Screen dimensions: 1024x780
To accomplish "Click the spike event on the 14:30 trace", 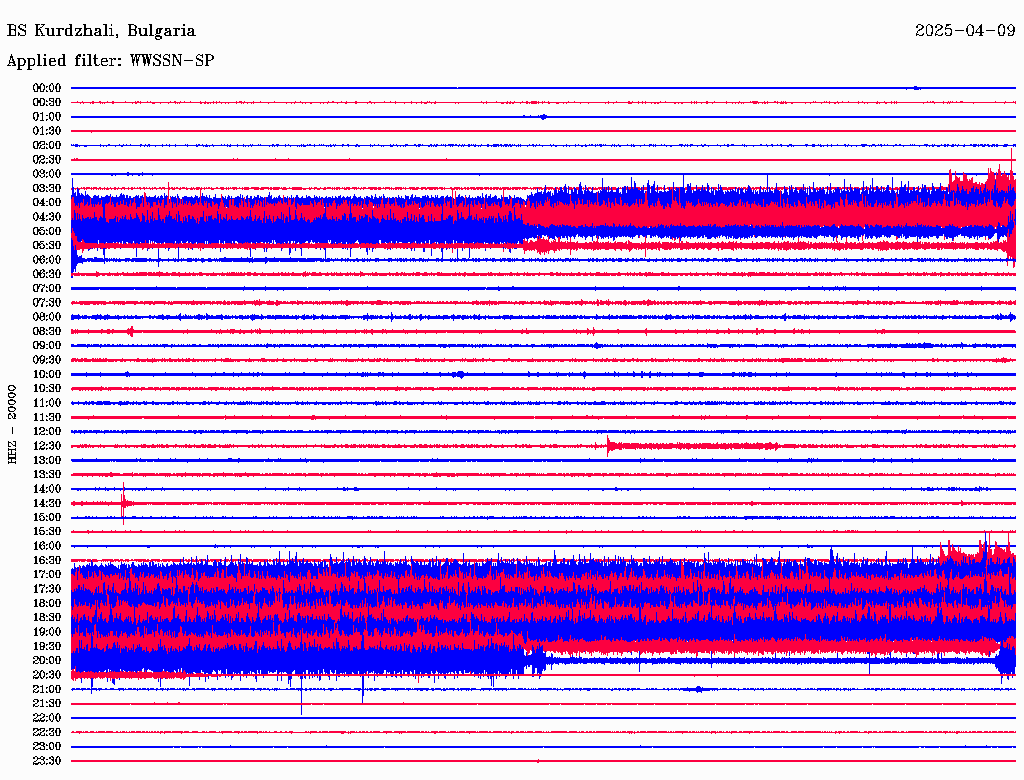I will click(x=123, y=503).
